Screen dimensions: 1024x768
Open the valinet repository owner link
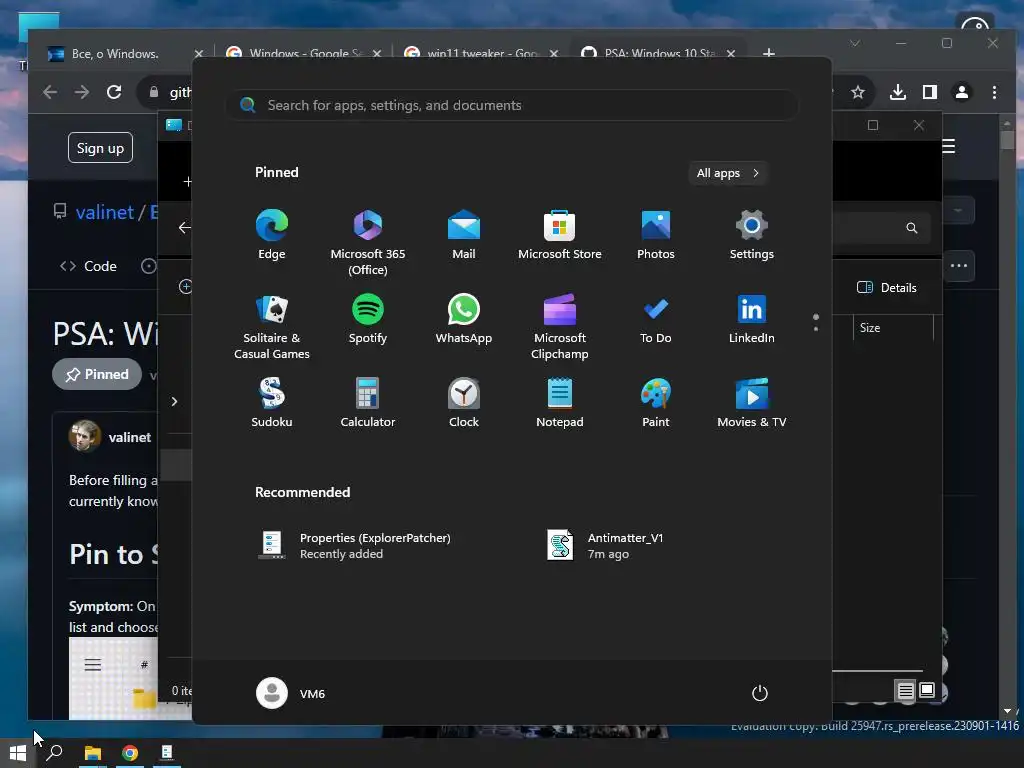click(104, 212)
